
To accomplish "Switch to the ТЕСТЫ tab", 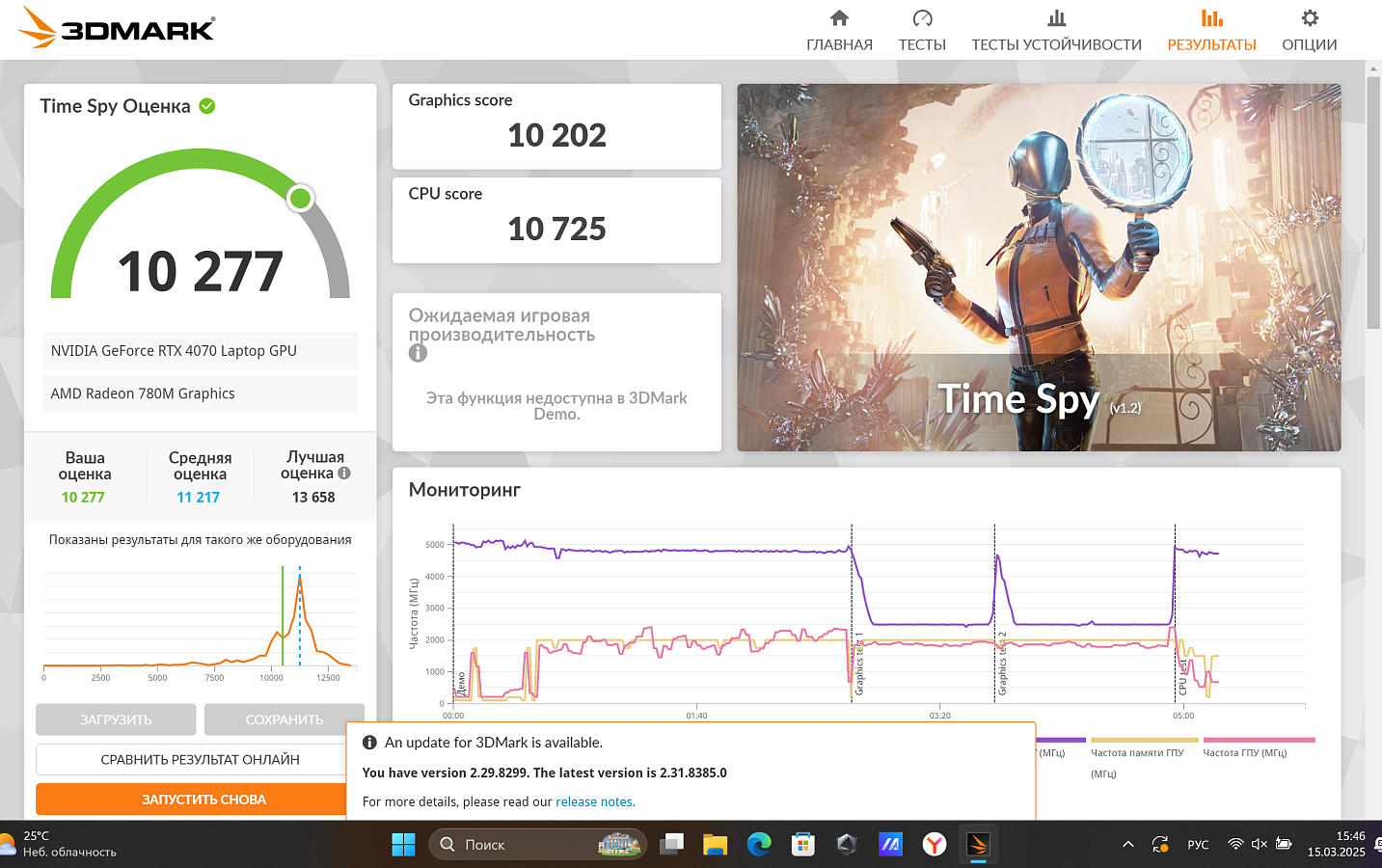I will tap(922, 30).
